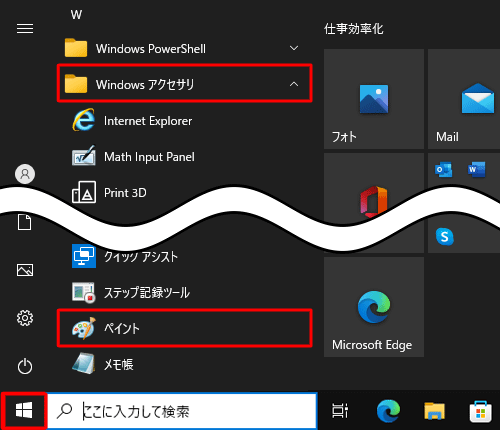Open Microsoft Store from the taskbar
500x430 pixels.
(480, 411)
